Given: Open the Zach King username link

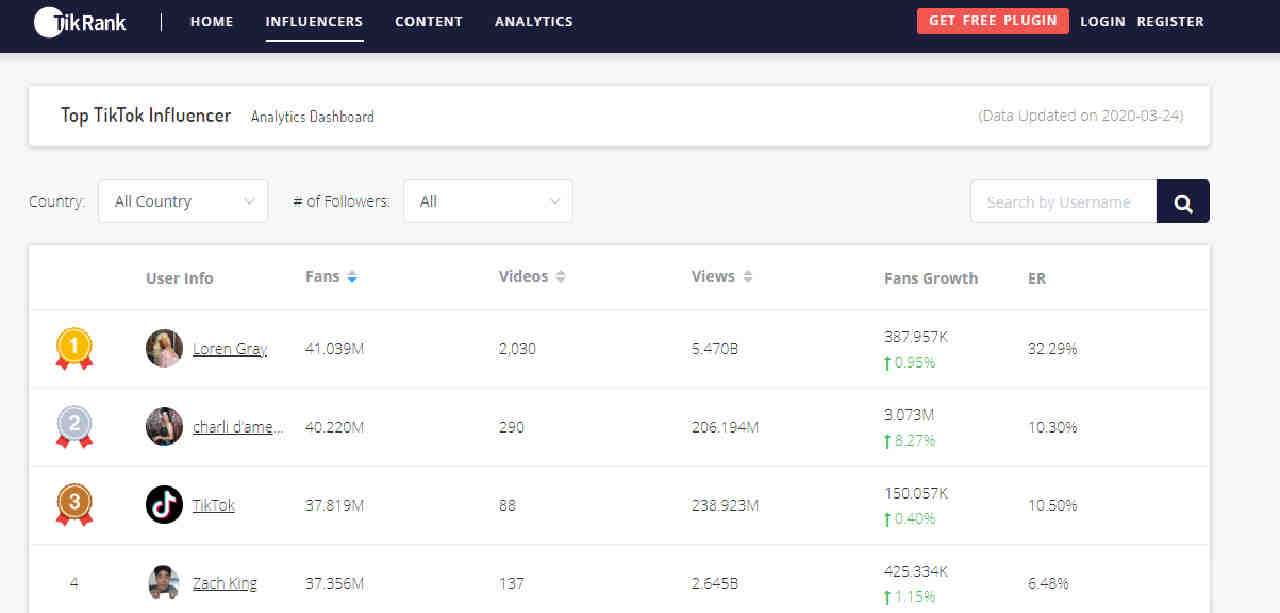Looking at the screenshot, I should tap(225, 583).
